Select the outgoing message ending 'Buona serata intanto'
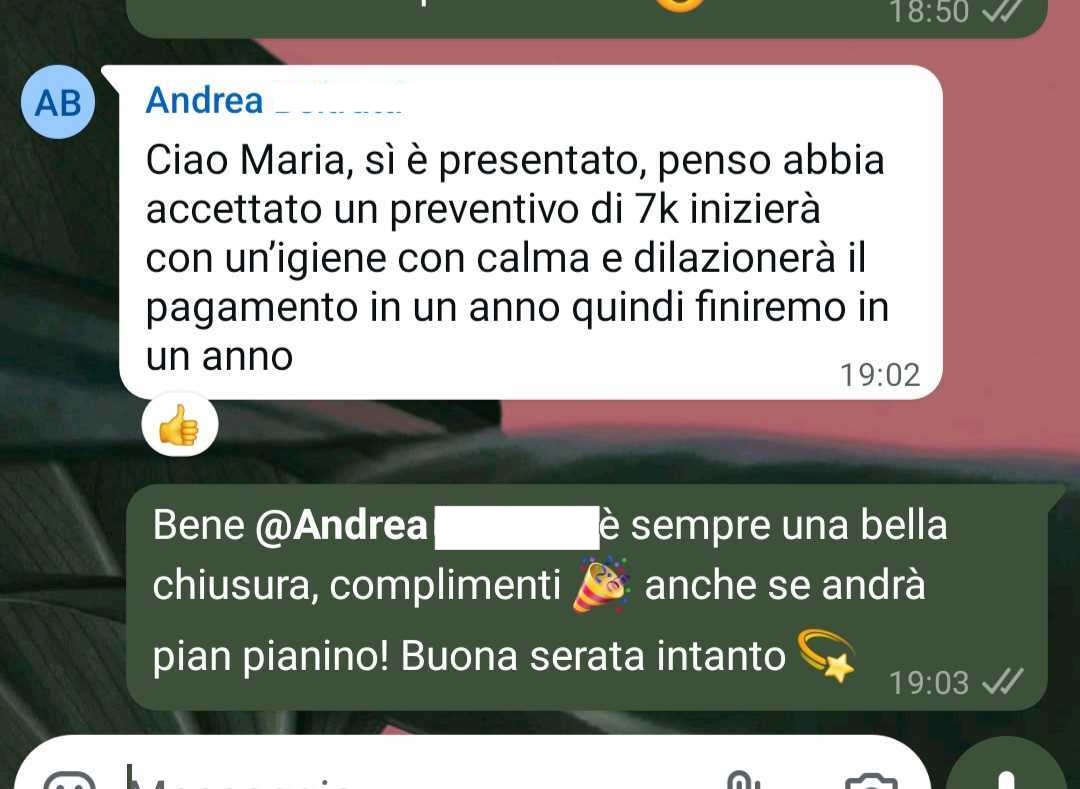This screenshot has height=789, width=1080. (x=587, y=597)
